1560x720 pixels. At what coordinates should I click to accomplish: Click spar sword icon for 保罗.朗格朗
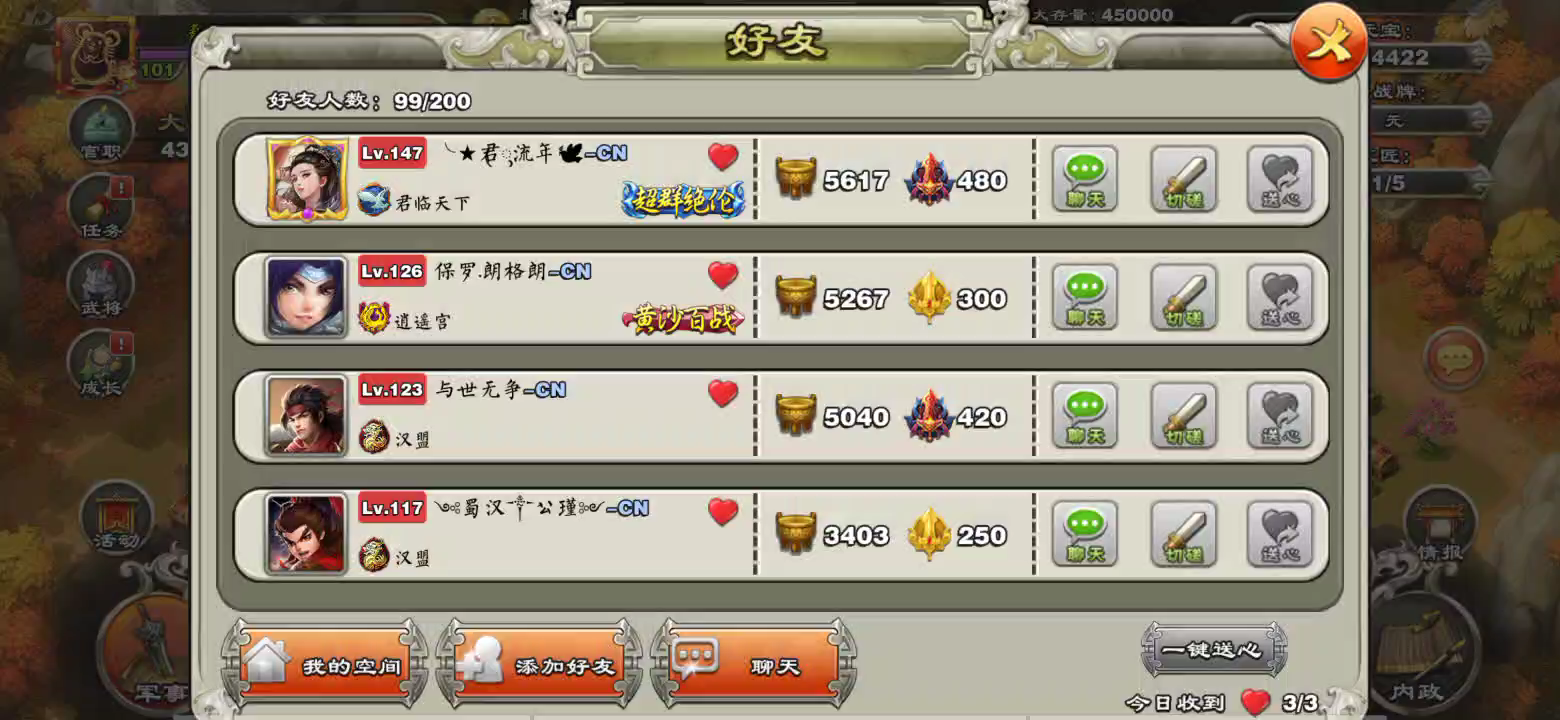click(x=1183, y=298)
